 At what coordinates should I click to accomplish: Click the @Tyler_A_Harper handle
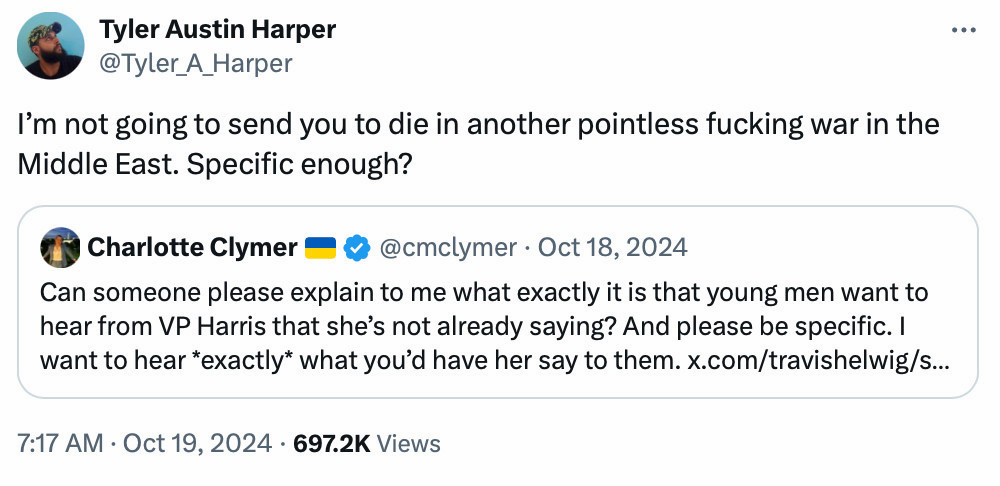coord(195,63)
